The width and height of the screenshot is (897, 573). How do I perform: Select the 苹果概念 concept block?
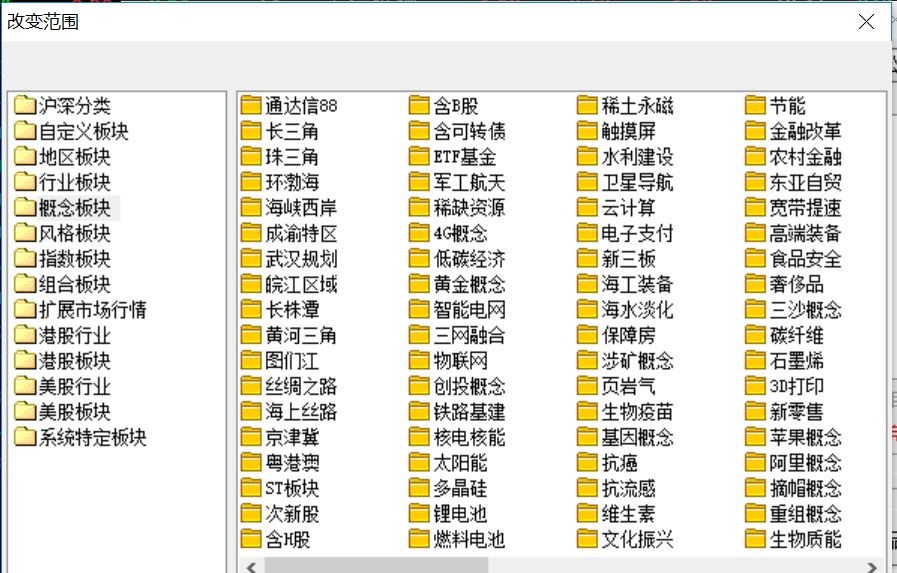[805, 438]
